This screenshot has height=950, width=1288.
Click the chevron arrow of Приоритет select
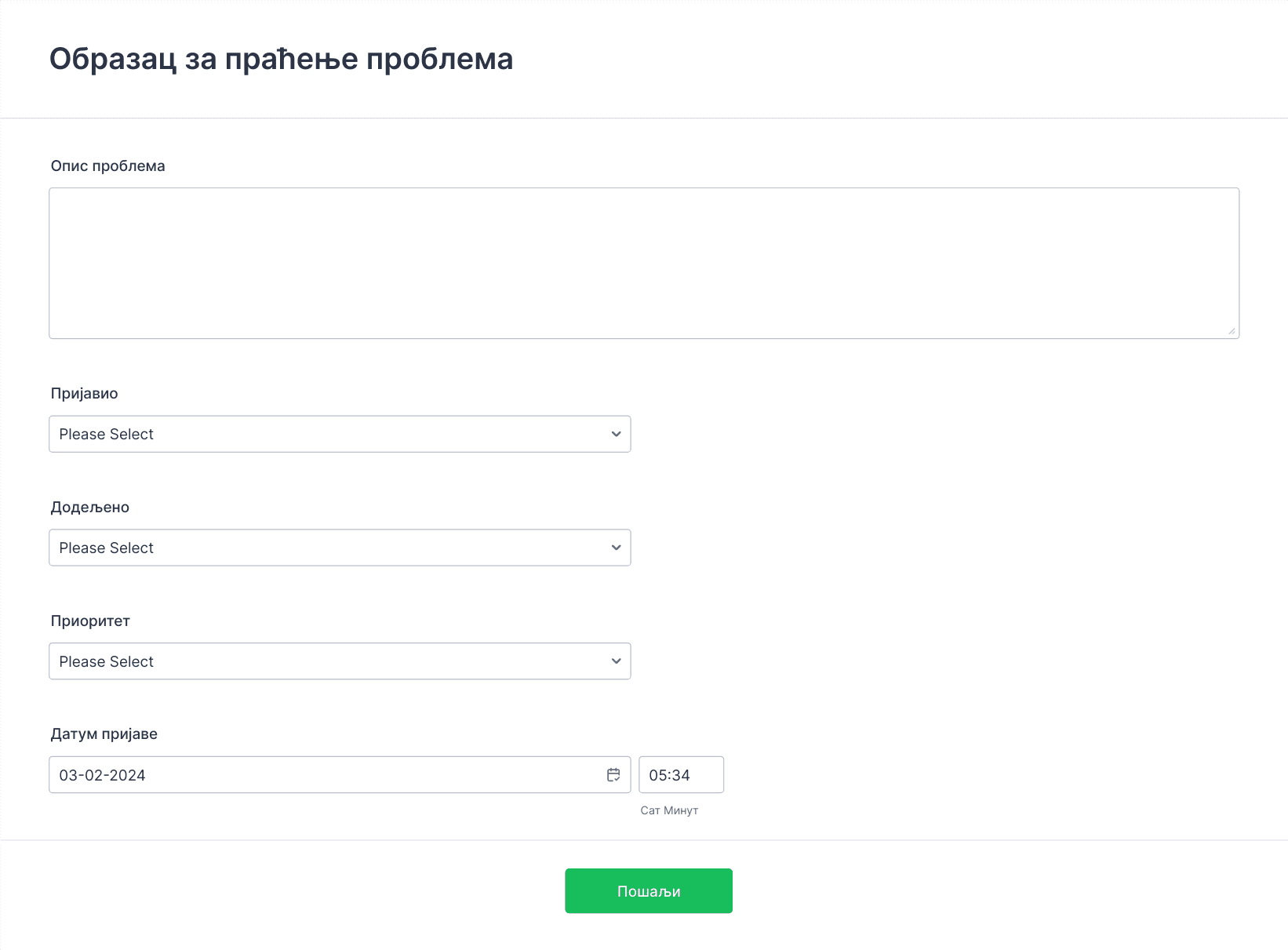(616, 661)
